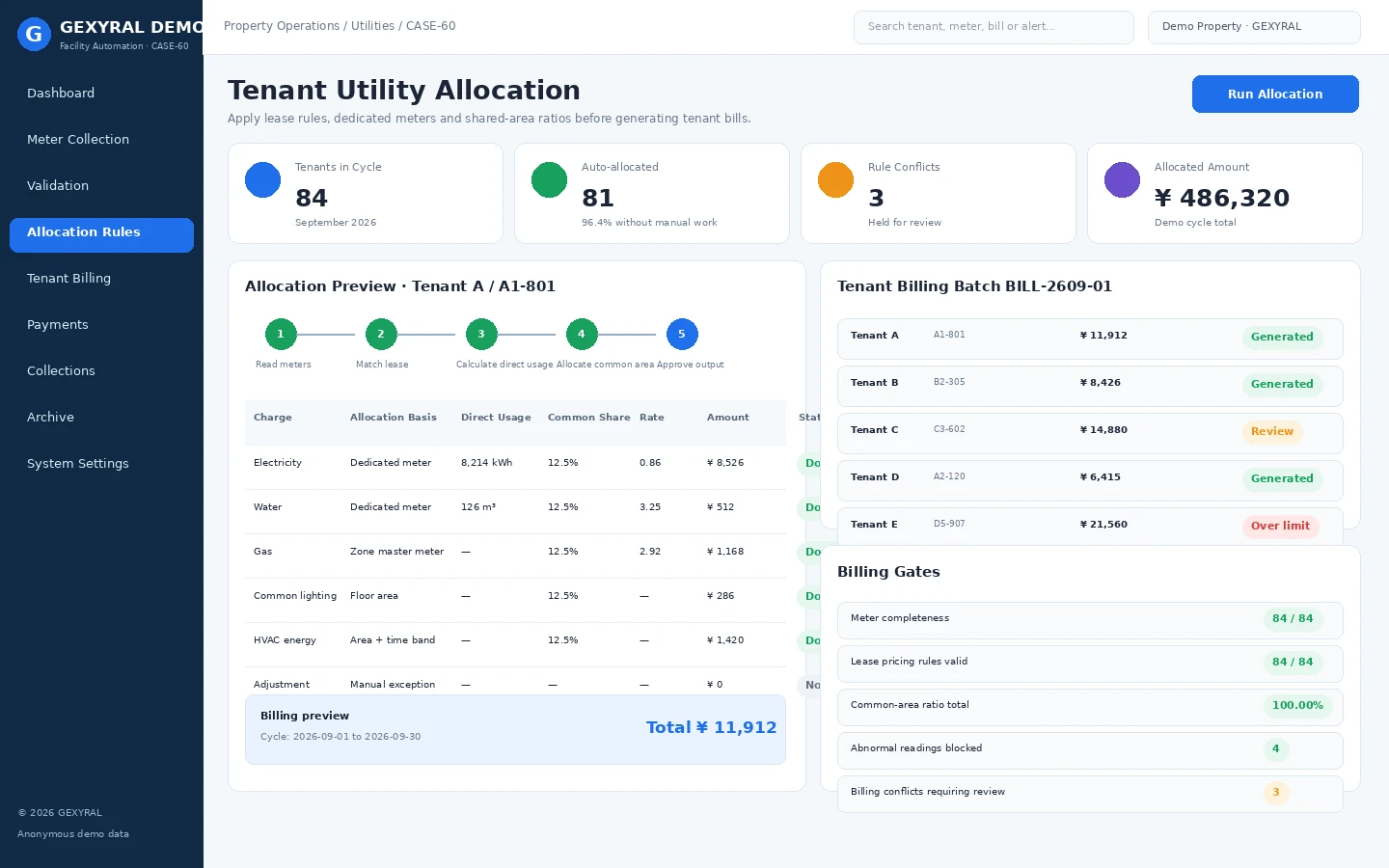This screenshot has width=1389, height=868.
Task: Open Tenant A billing row
Action: pos(1090,339)
